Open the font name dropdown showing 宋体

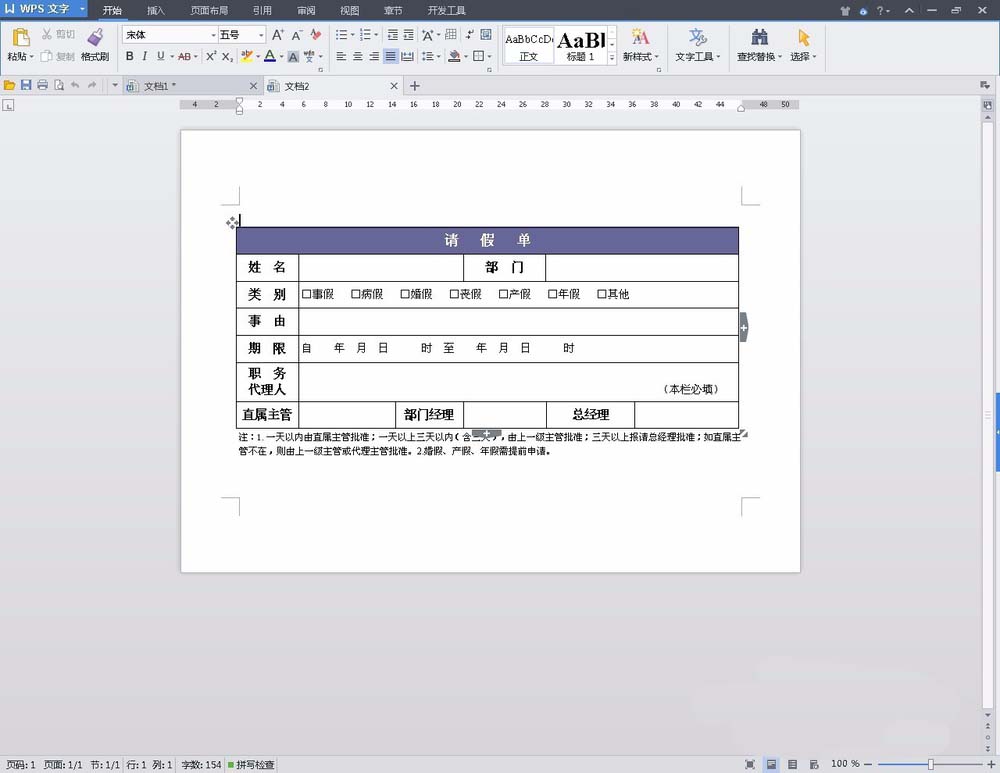coord(212,34)
